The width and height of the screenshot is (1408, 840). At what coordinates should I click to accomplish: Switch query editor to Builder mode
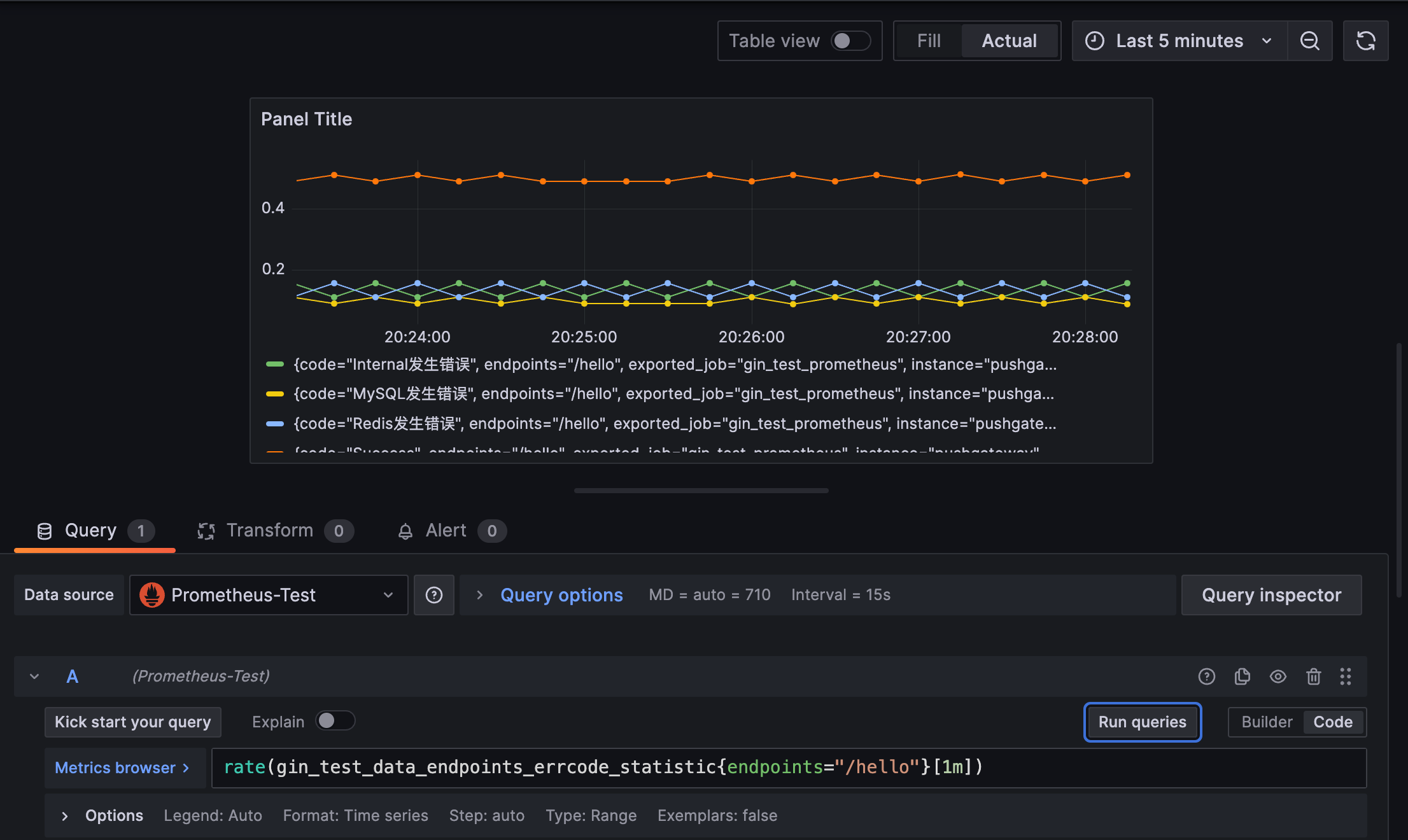1267,722
